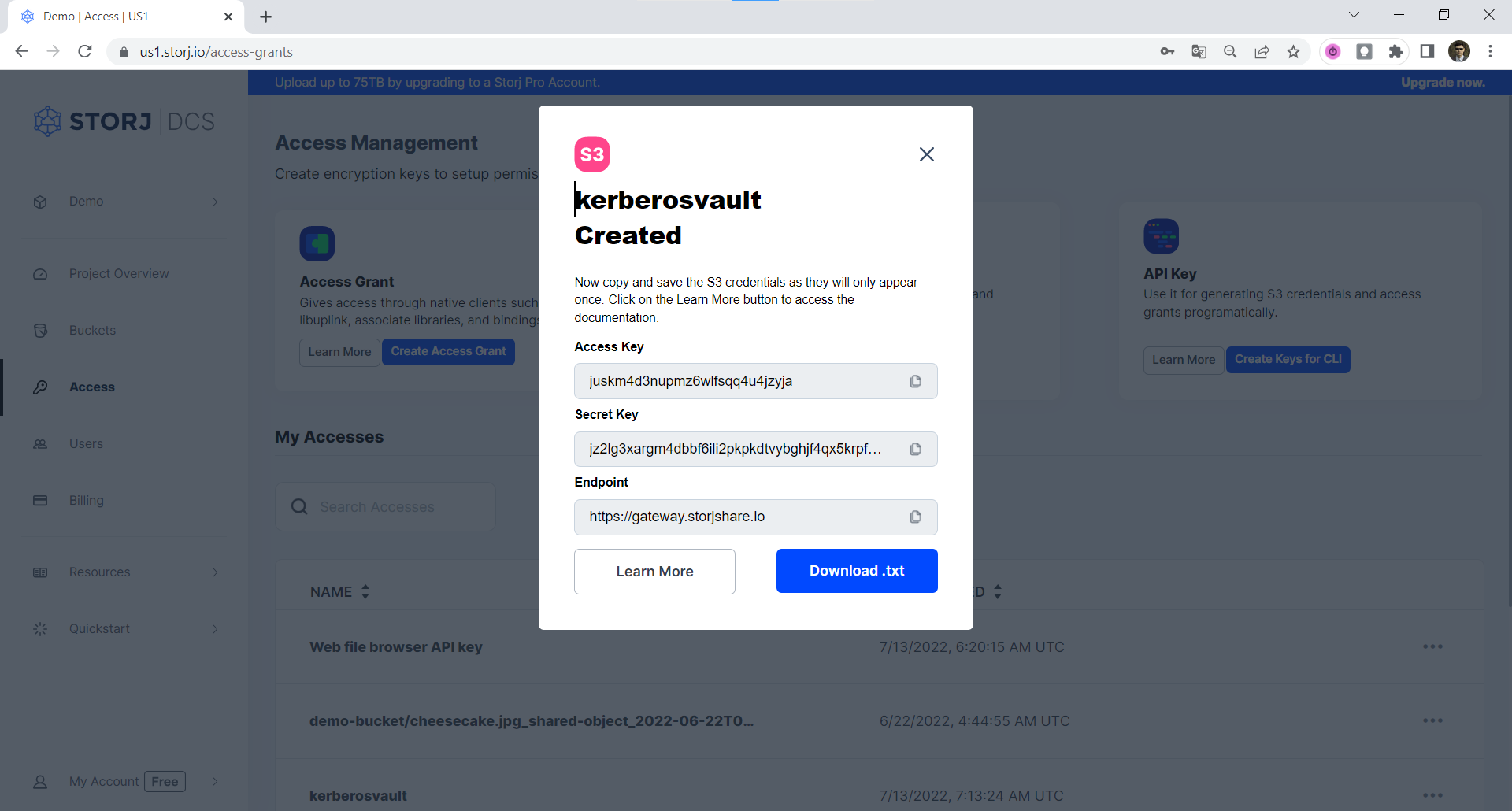Expand the Quickstart menu chevron
Image resolution: width=1512 pixels, height=811 pixels.
click(x=215, y=629)
